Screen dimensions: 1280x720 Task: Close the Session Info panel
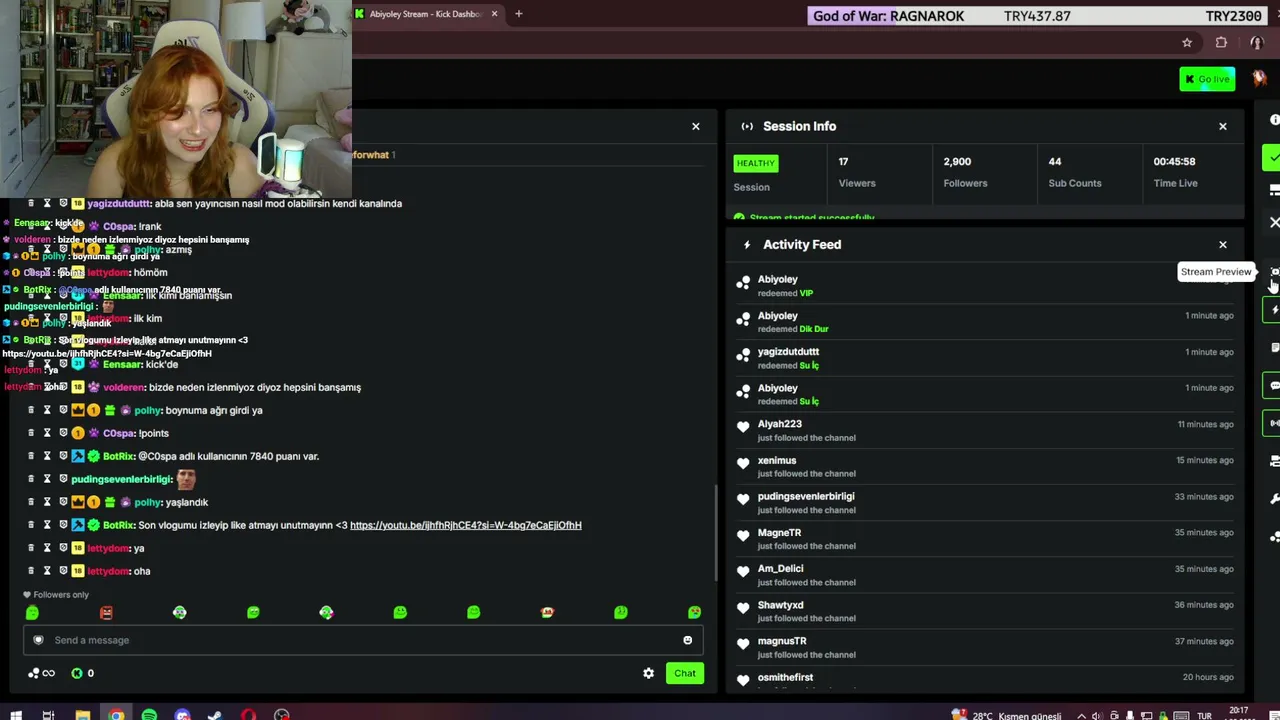click(1222, 126)
